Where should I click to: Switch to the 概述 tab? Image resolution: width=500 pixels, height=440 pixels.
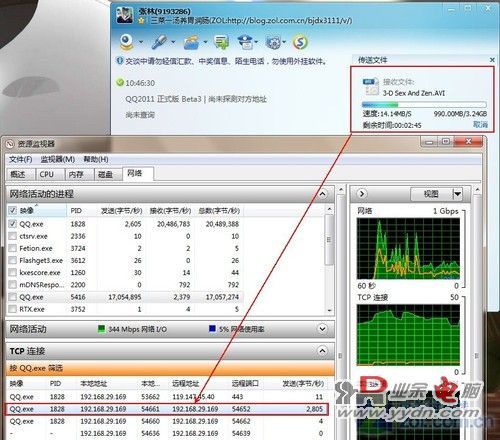coord(21,175)
